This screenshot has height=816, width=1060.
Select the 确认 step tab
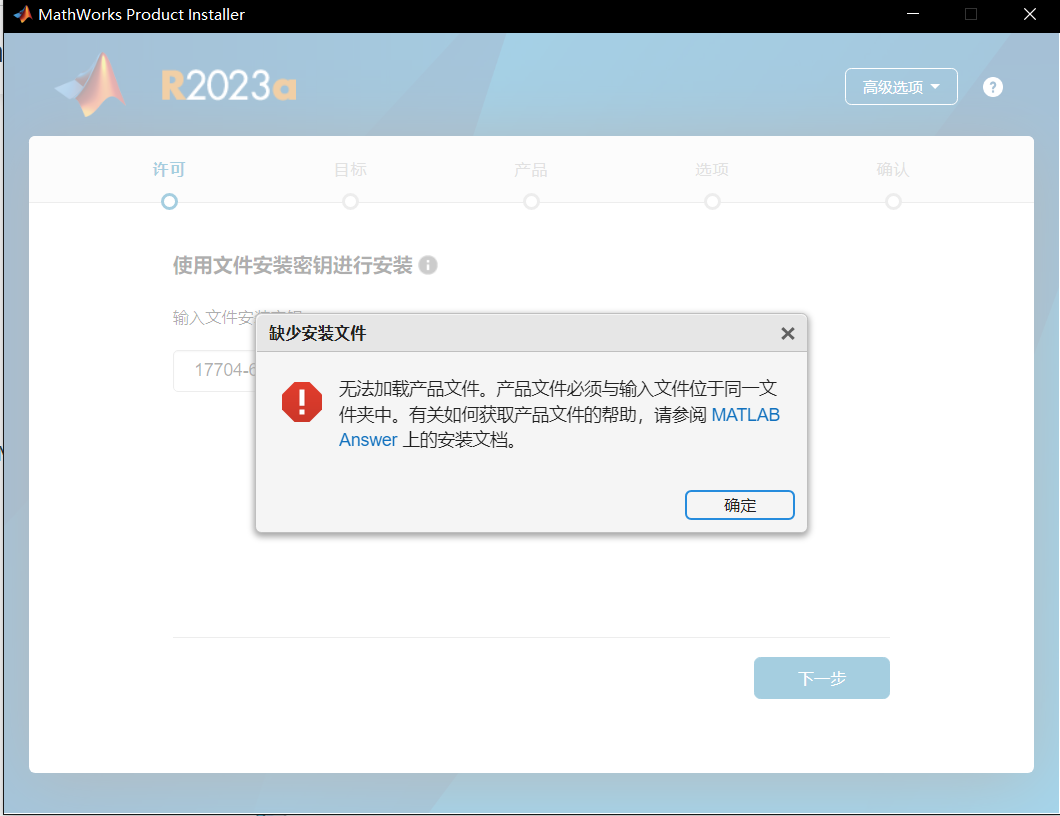coord(893,169)
